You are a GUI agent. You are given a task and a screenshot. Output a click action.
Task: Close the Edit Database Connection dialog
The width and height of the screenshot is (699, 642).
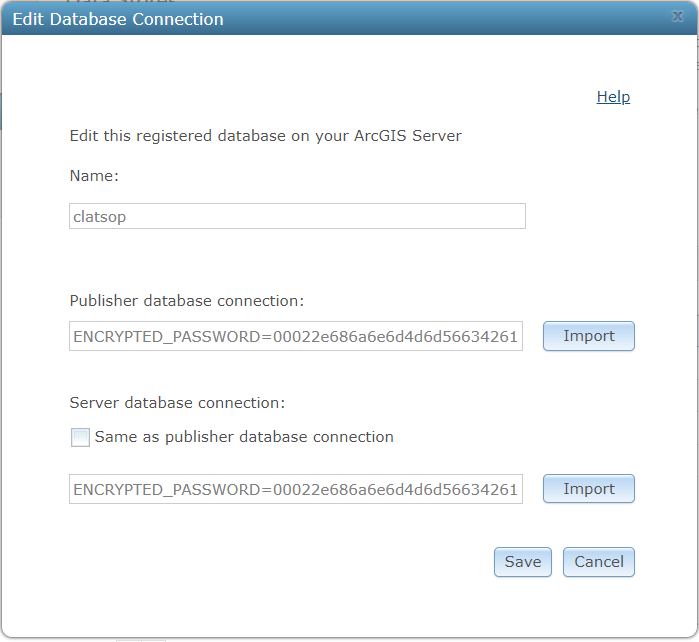coord(677,18)
